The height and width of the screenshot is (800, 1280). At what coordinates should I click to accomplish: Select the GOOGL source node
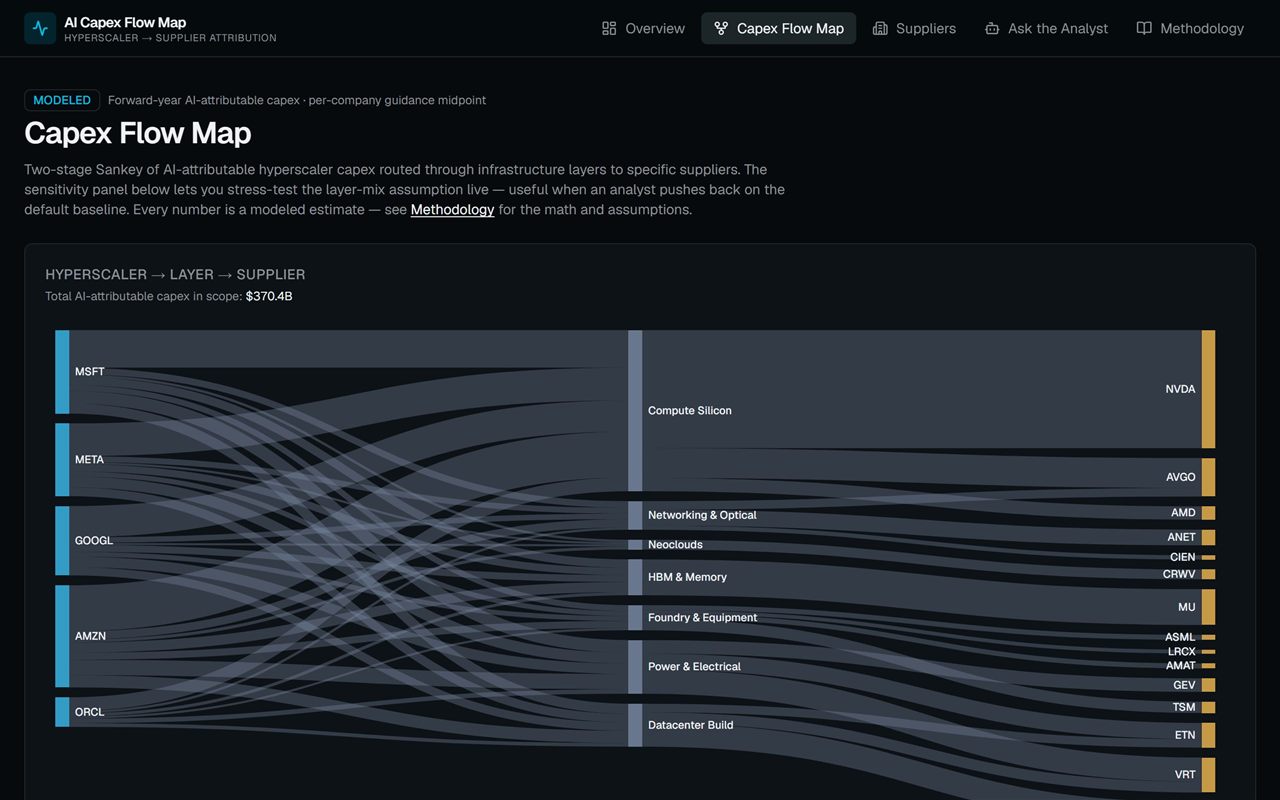pos(62,541)
